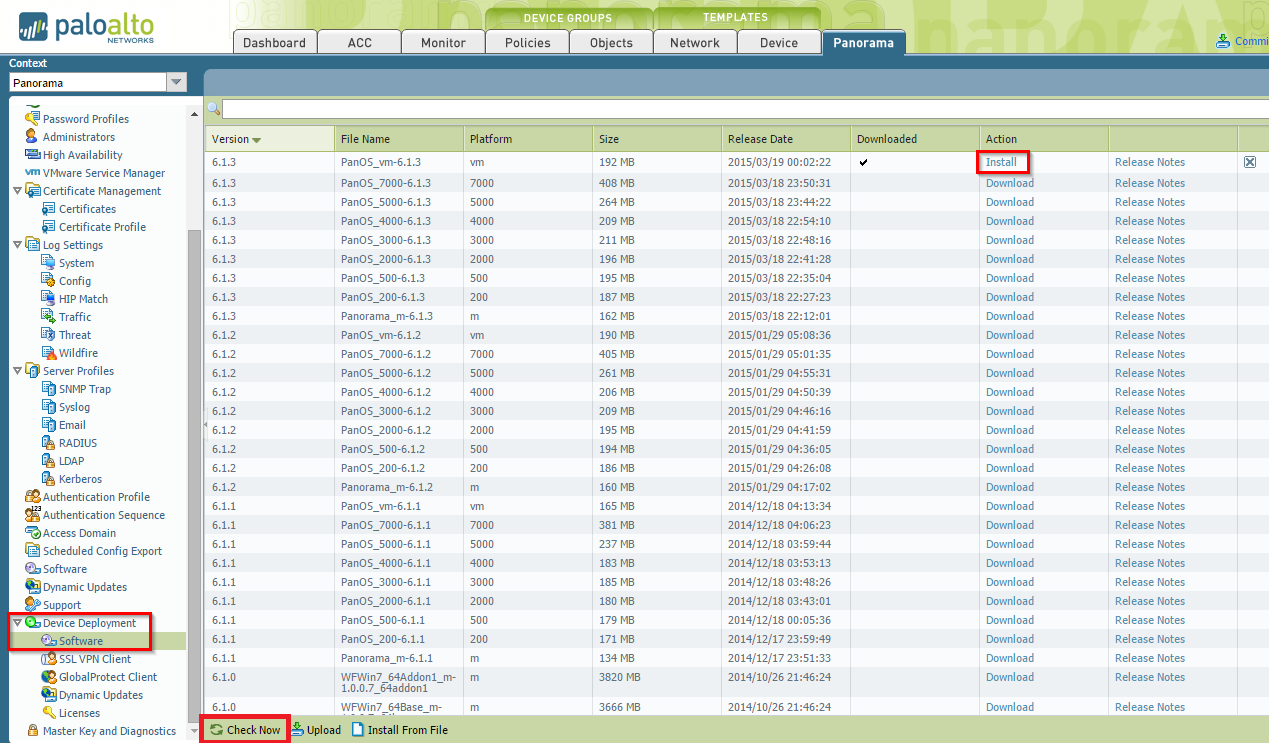Click the Install From File icon
The width and height of the screenshot is (1269, 743).
coord(358,730)
